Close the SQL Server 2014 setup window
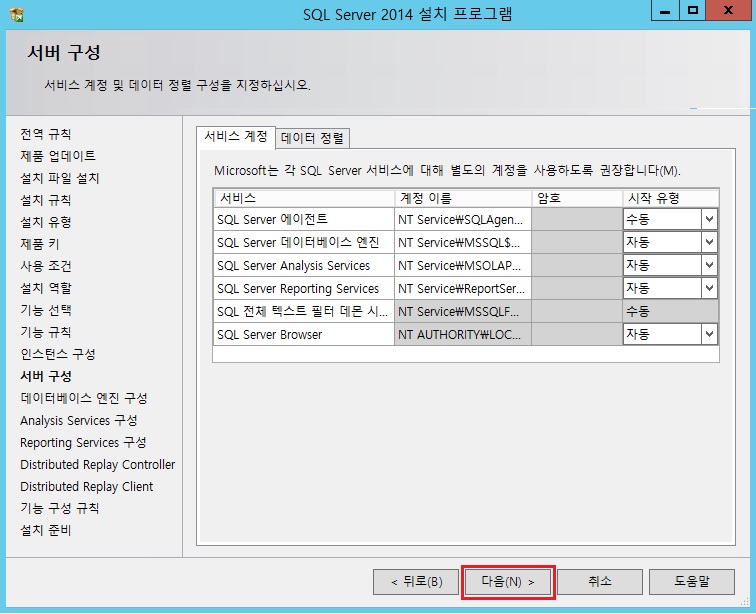This screenshot has height=614, width=756. coord(729,10)
